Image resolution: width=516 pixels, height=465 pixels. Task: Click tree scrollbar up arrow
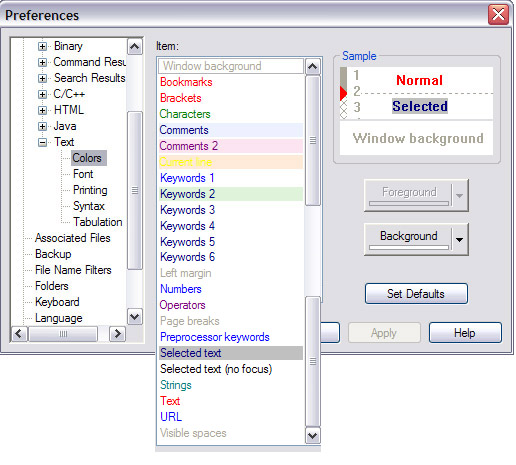point(135,47)
